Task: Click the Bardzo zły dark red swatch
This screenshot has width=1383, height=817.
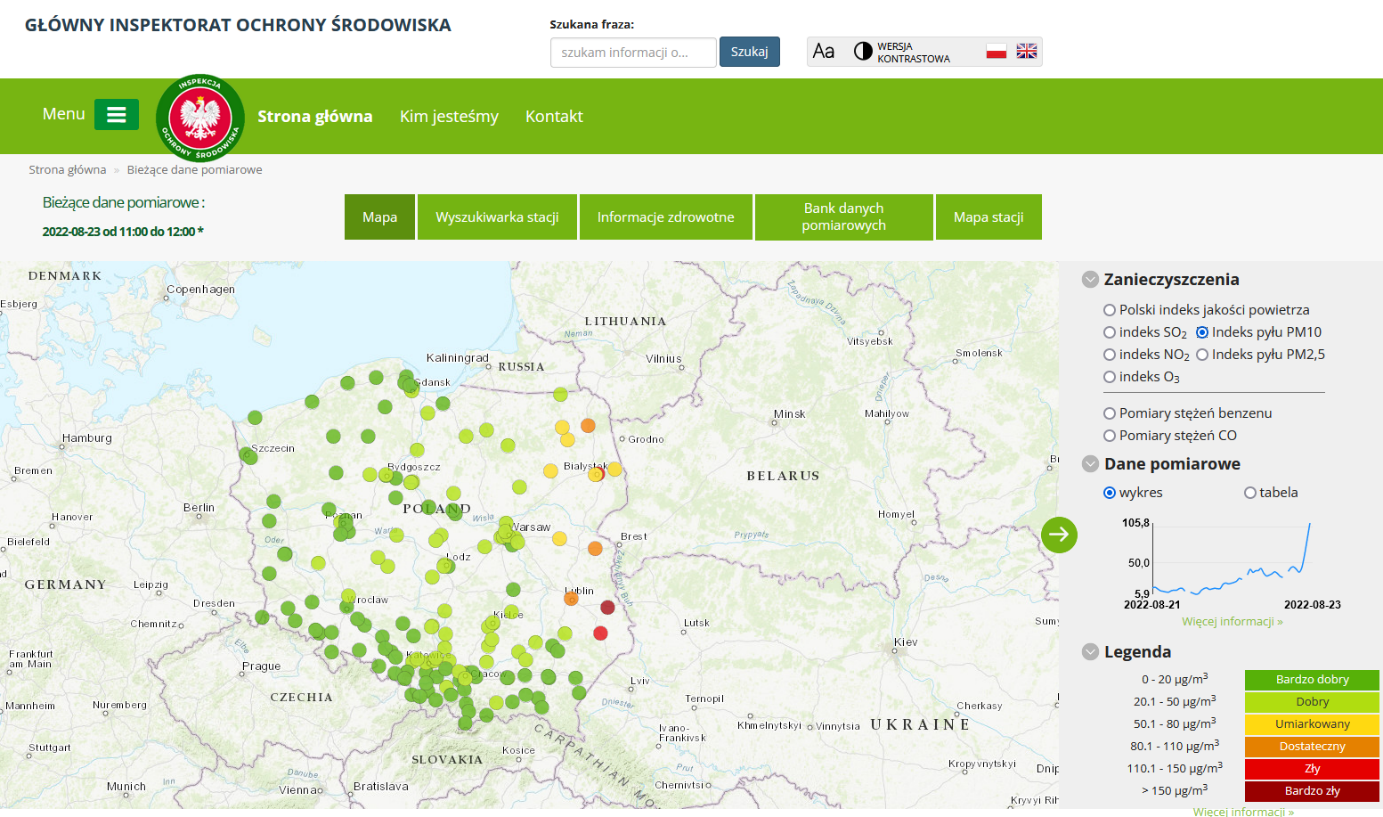Action: point(1312,791)
